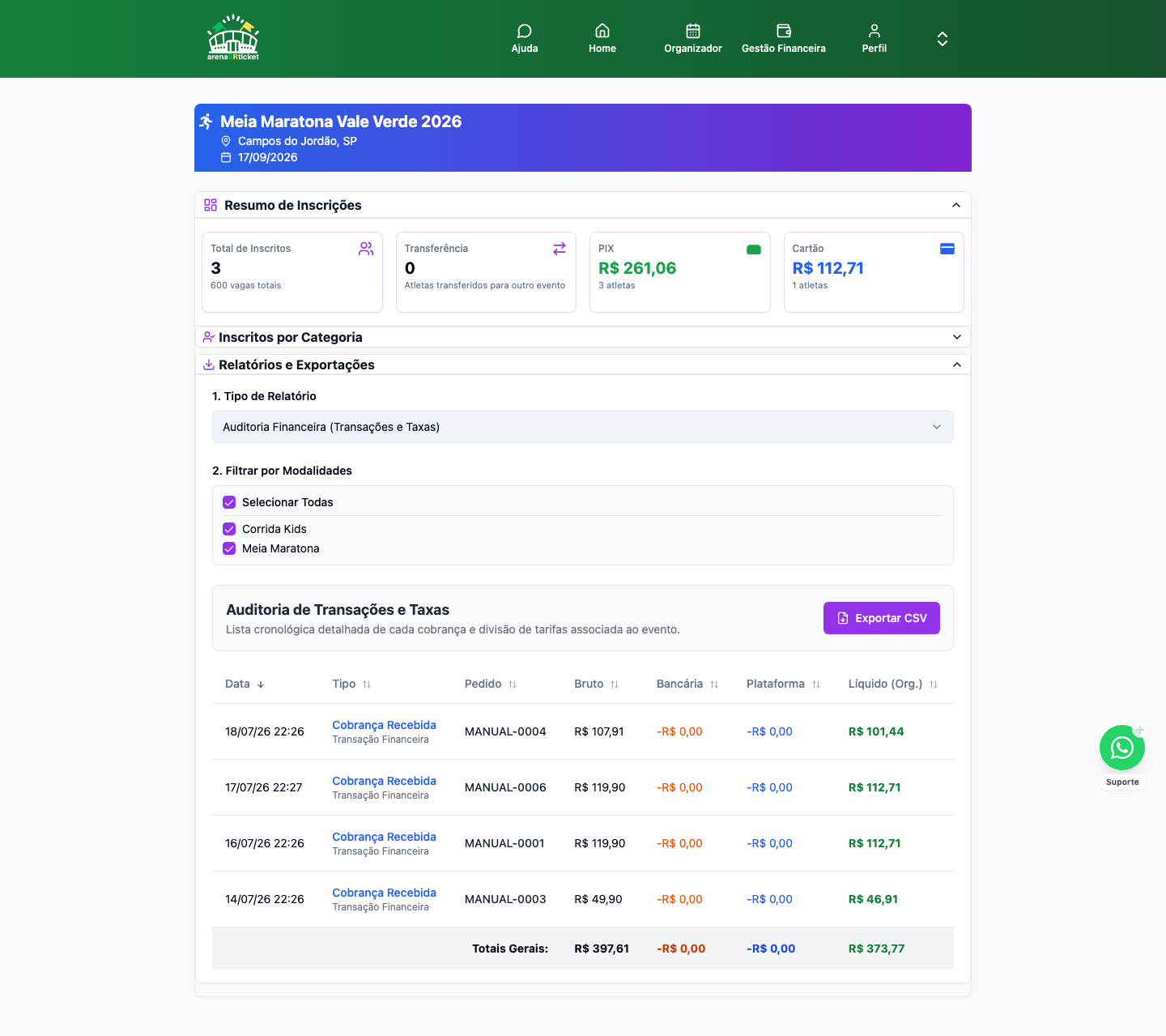Select the Gestão Financeira menu label

pos(784,49)
